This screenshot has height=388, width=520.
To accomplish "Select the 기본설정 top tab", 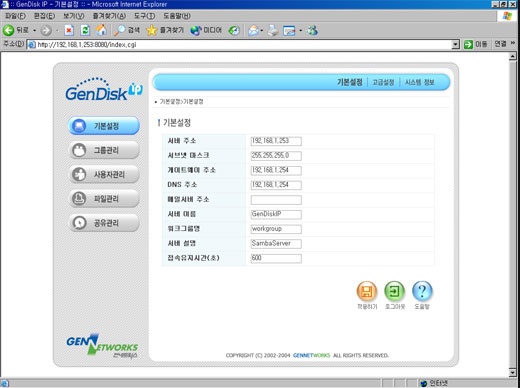I will [349, 82].
